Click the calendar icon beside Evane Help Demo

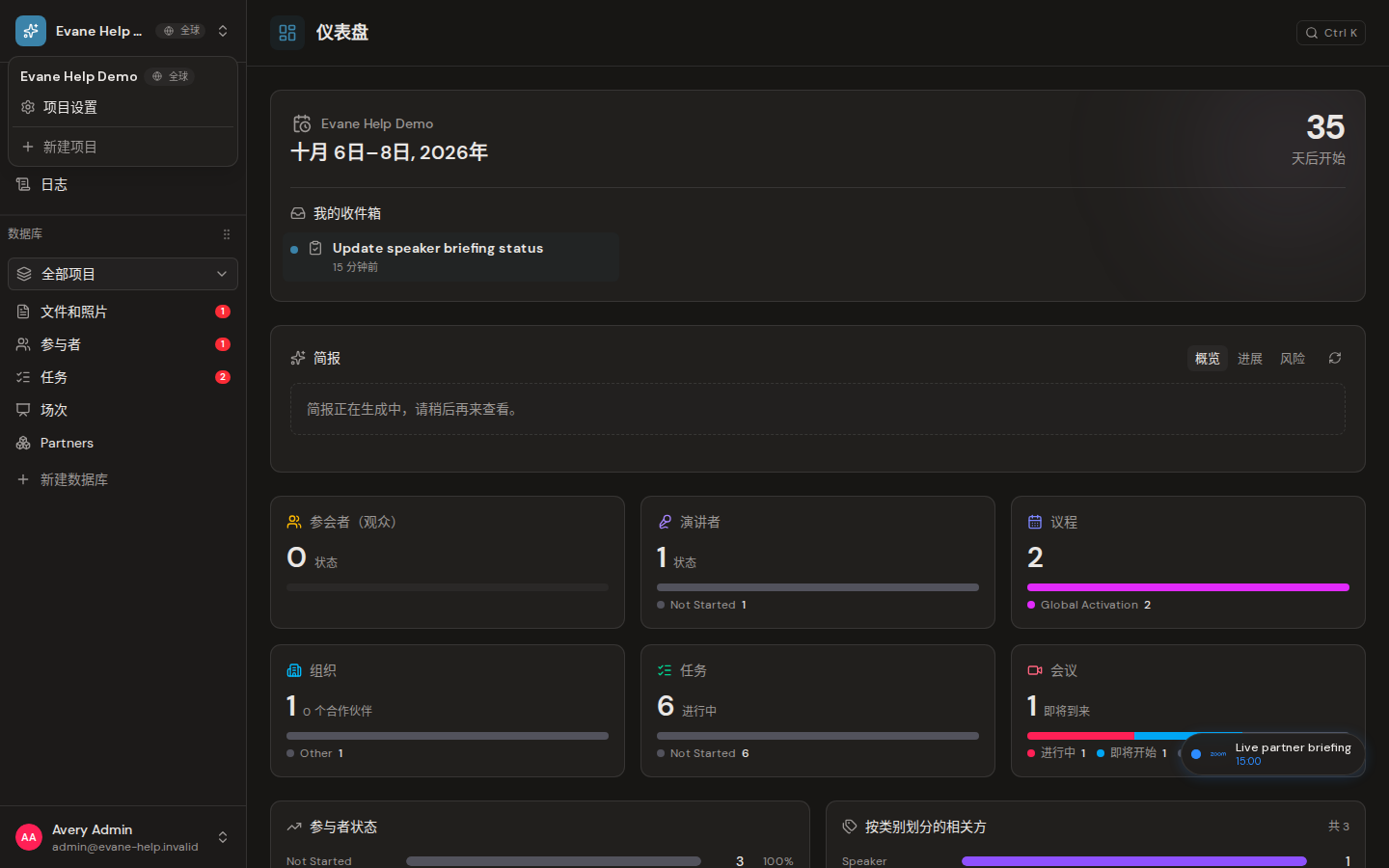pyautogui.click(x=302, y=123)
